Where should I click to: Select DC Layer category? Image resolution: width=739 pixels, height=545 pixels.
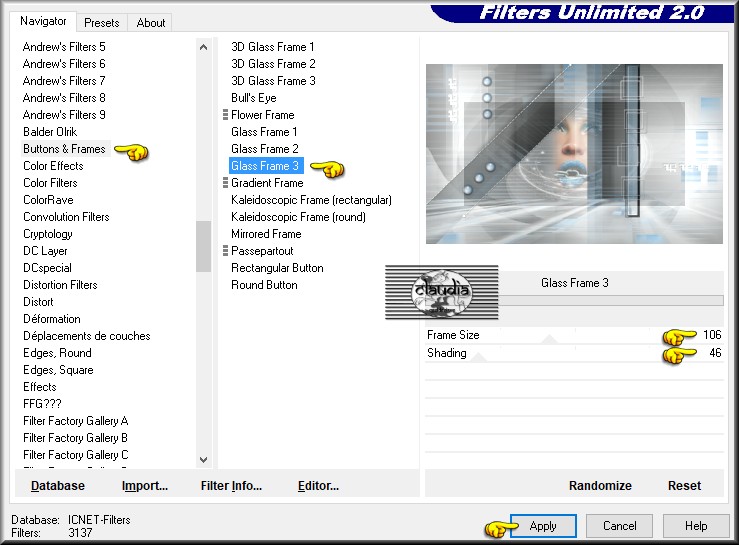[45, 251]
